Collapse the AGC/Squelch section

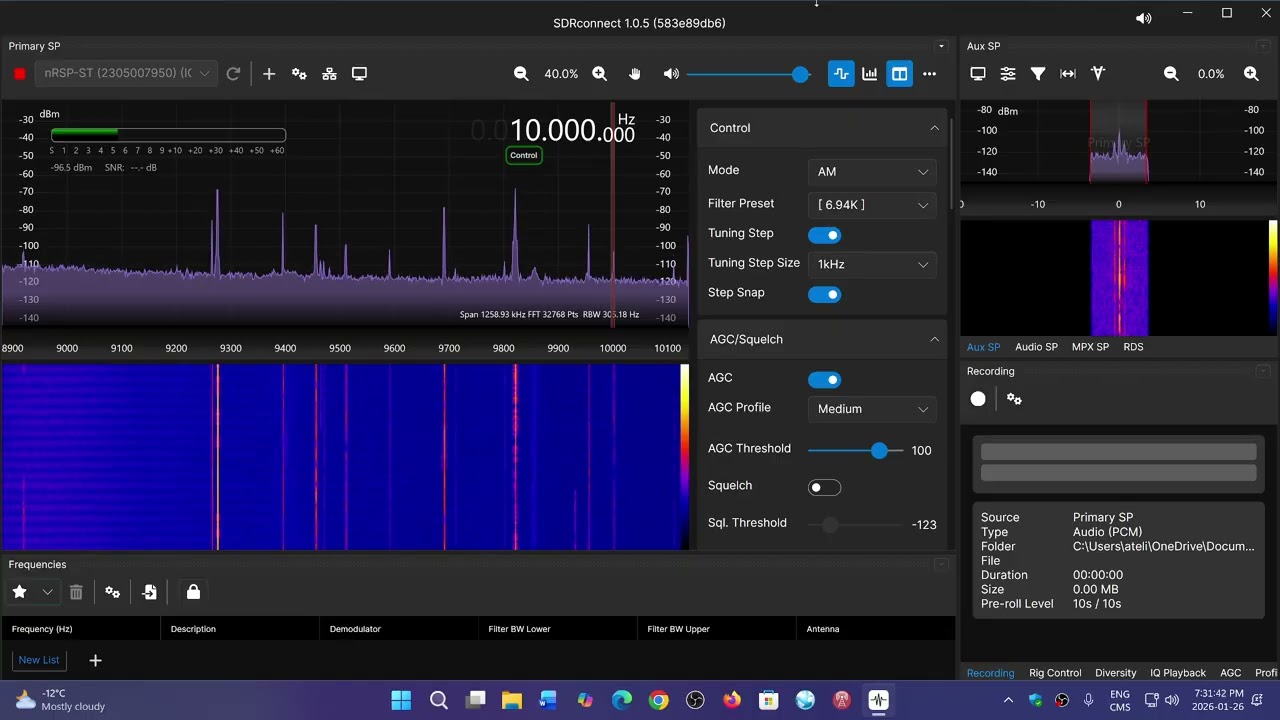coord(934,339)
